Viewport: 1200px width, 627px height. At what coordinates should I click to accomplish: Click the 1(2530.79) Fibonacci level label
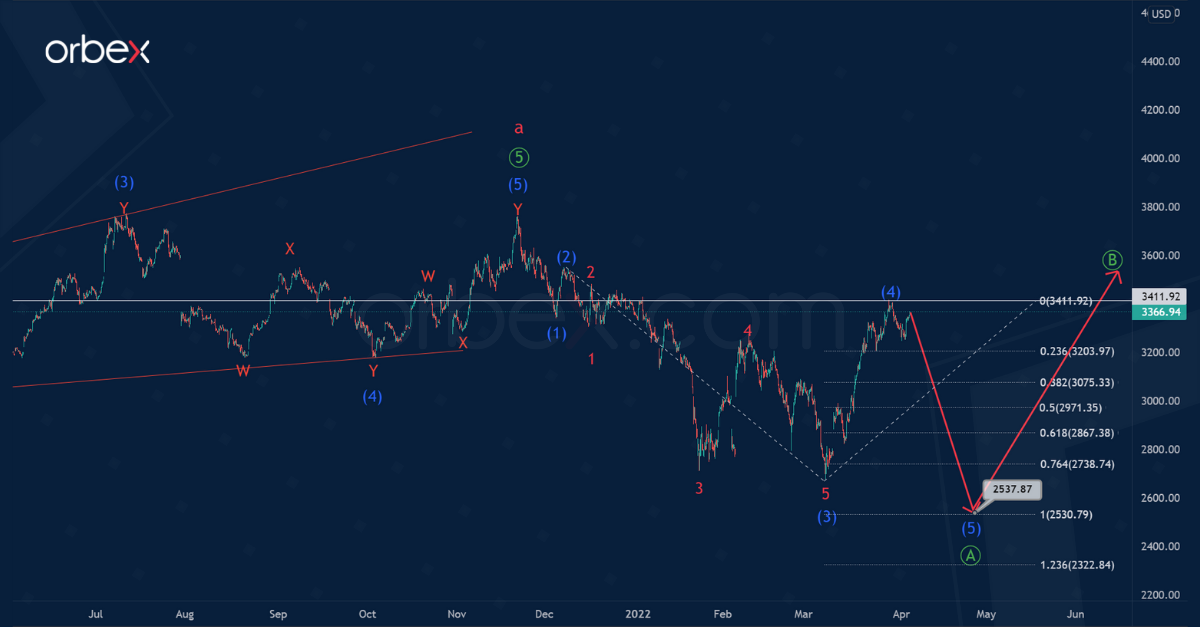(1068, 514)
